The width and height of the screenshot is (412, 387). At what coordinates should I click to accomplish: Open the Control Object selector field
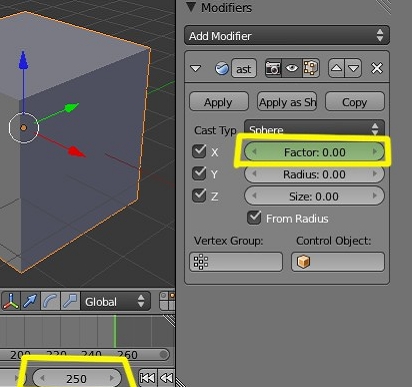tap(338, 262)
